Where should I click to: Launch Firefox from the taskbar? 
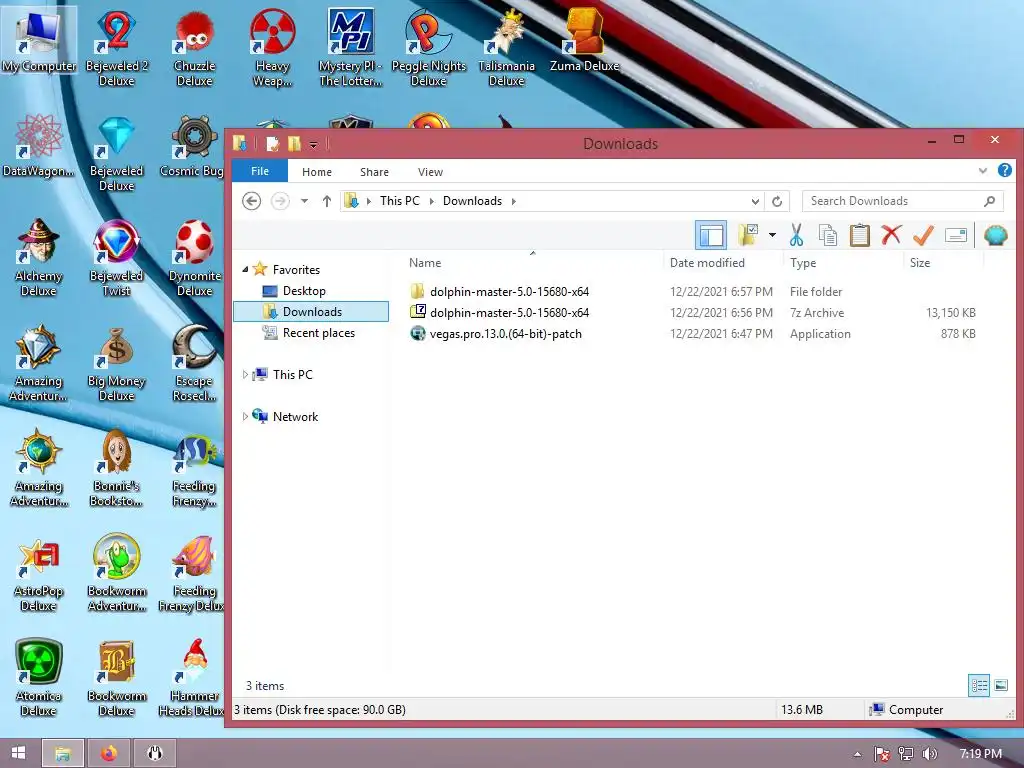point(108,753)
